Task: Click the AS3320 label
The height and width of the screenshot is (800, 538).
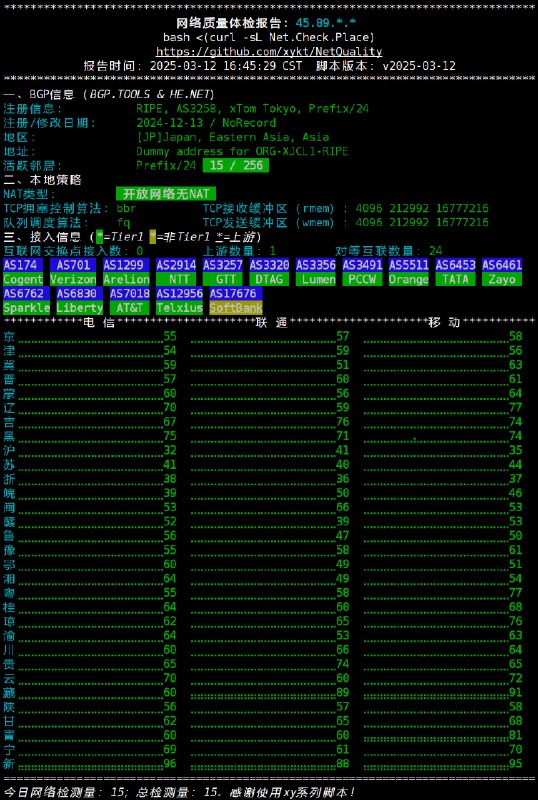Action: tap(270, 265)
